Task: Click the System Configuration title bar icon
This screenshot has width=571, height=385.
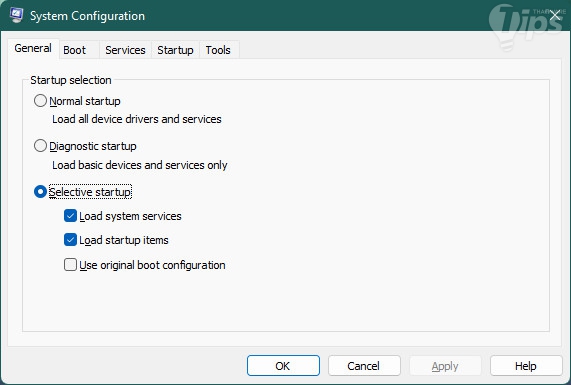Action: [17, 15]
